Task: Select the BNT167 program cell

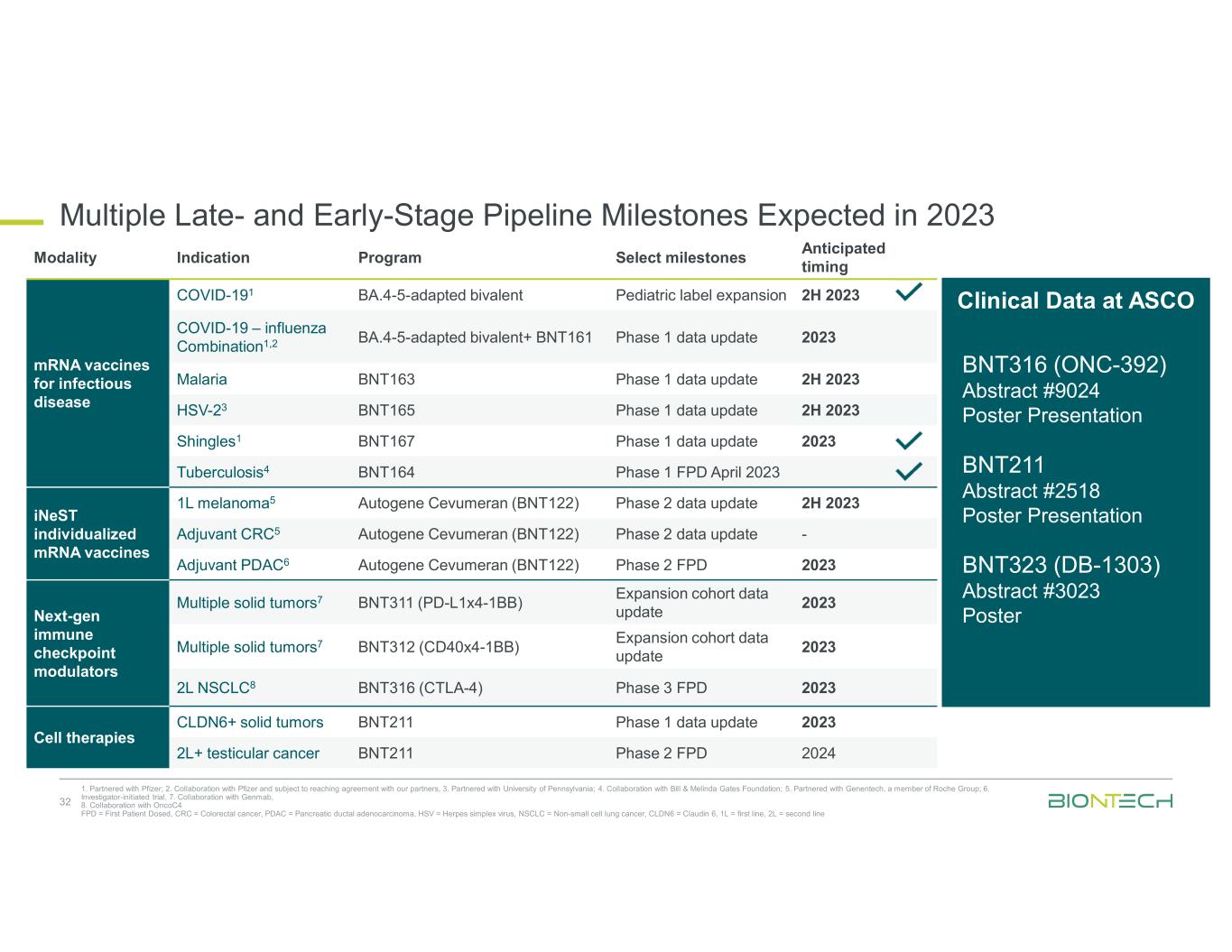Action: (x=386, y=440)
